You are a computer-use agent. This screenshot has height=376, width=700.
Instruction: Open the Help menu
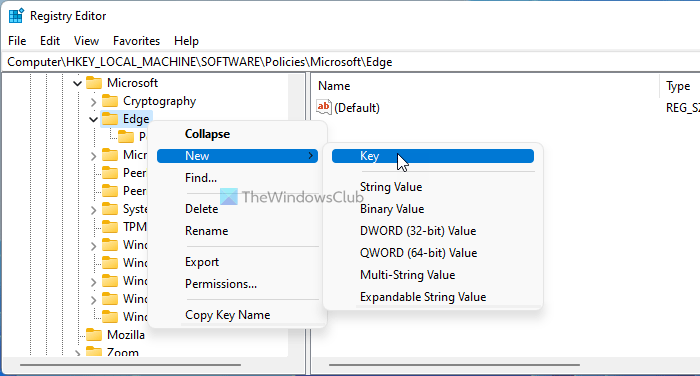coord(186,41)
